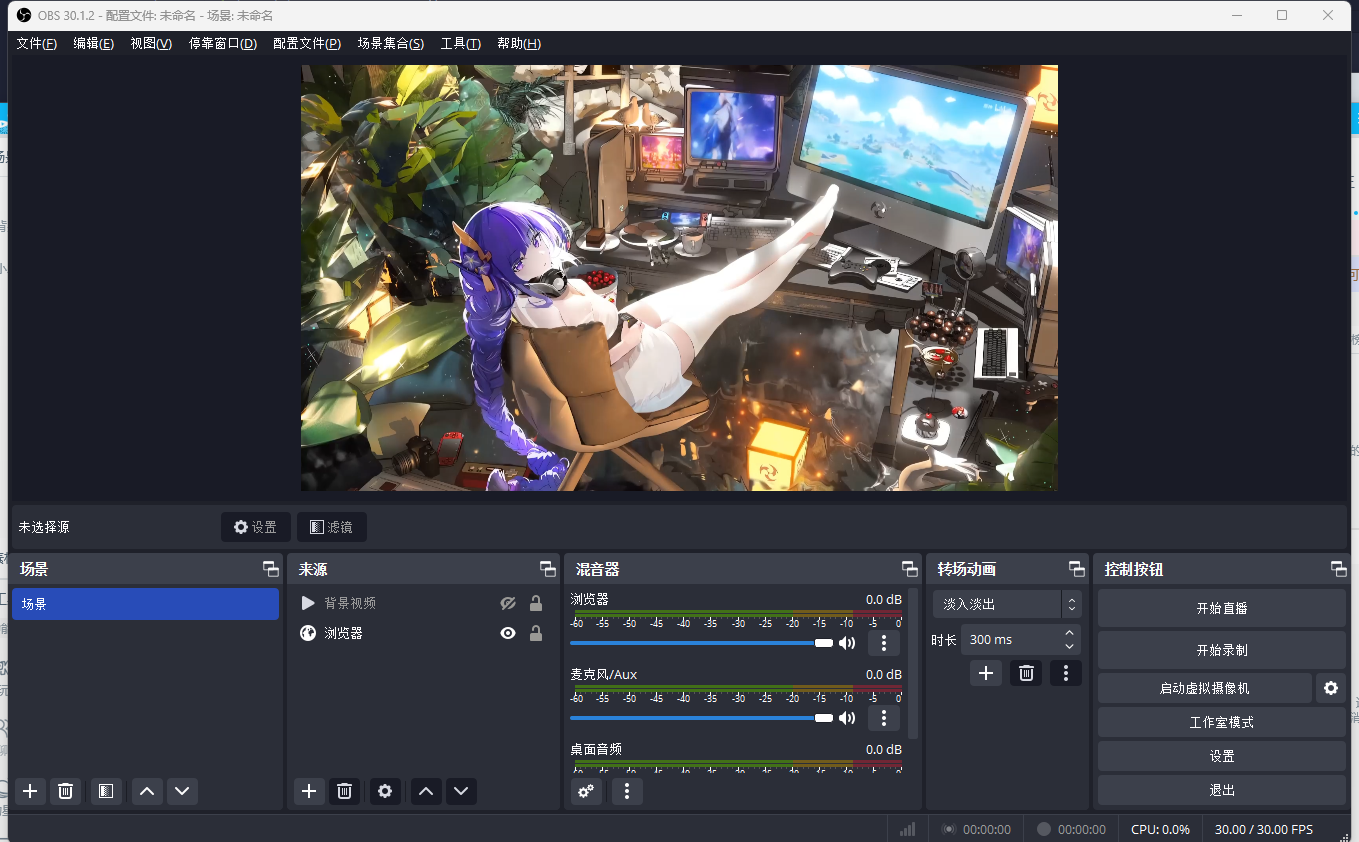Open the 文件 menu

(36, 44)
